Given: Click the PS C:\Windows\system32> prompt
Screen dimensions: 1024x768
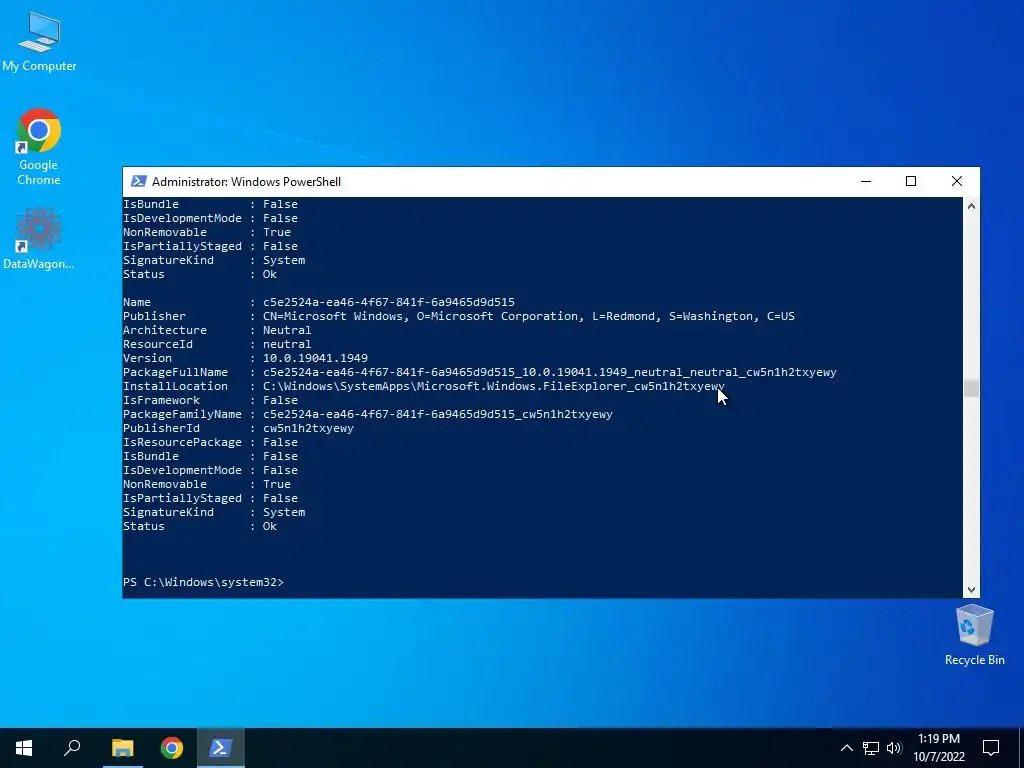Looking at the screenshot, I should pyautogui.click(x=203, y=582).
